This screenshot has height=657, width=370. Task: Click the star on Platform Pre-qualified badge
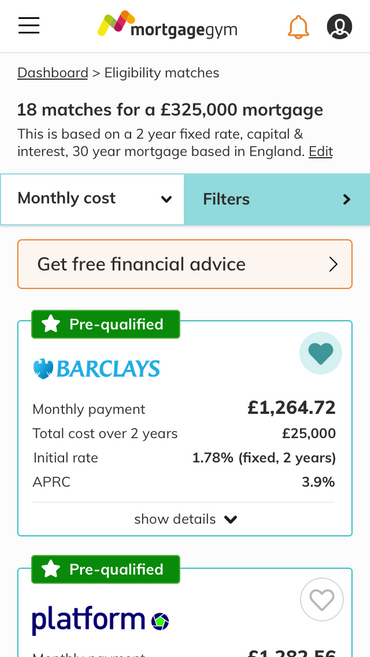pyautogui.click(x=51, y=569)
